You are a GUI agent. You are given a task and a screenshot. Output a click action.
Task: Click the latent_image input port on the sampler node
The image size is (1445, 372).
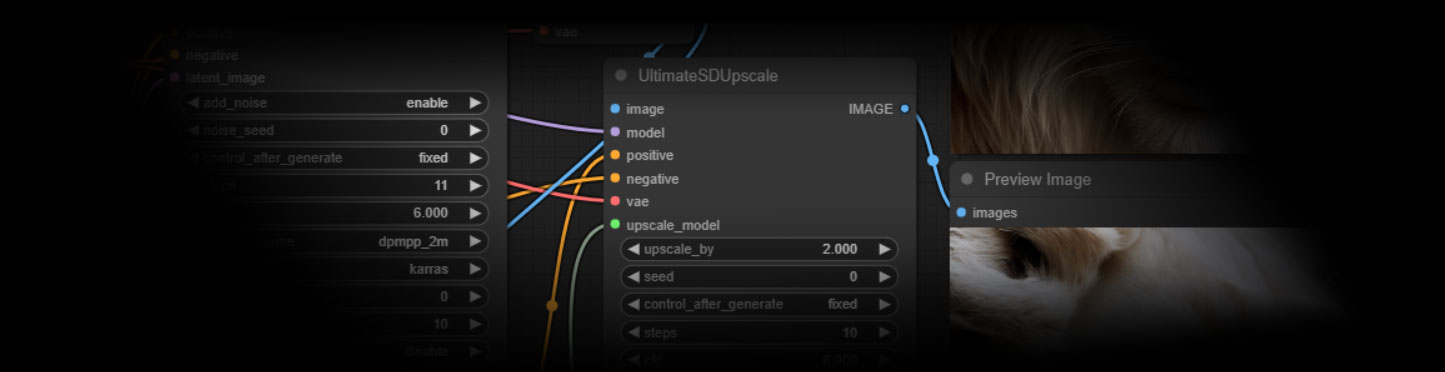[175, 78]
